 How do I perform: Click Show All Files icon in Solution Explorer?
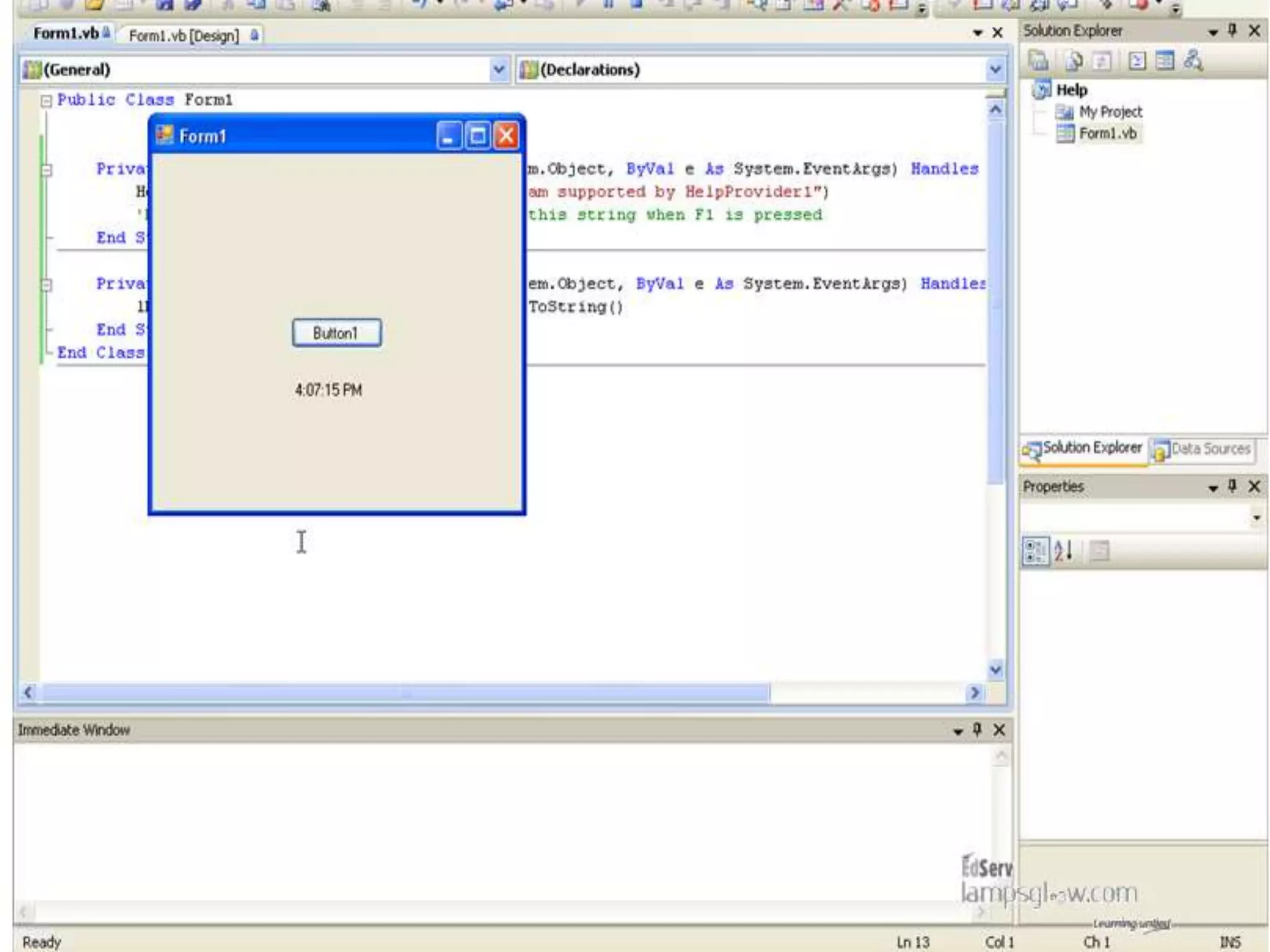1073,61
